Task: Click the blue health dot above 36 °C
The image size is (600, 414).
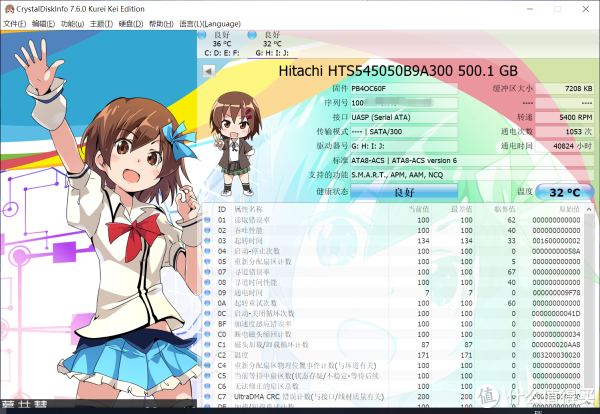Action: pos(202,35)
